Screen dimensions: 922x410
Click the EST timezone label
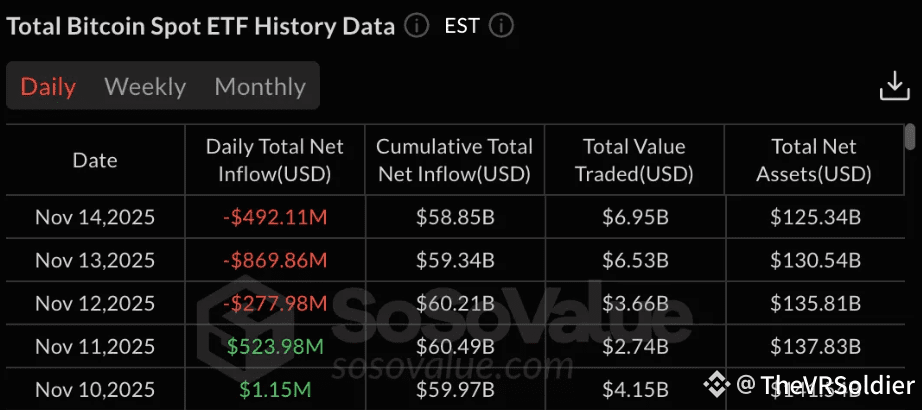pos(461,26)
